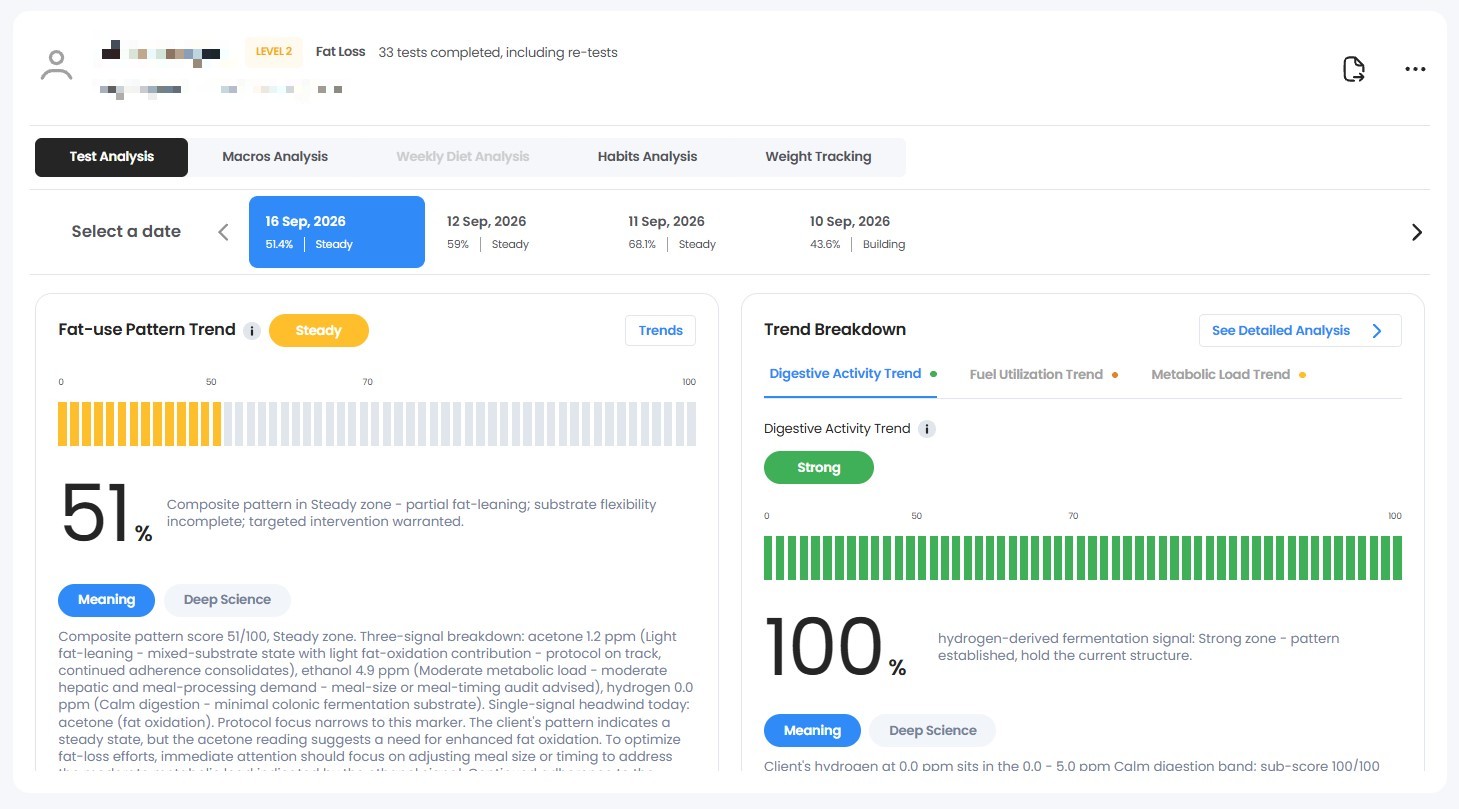Viewport: 1459px width, 809px height.
Task: Click the large 100% score value
Action: click(x=835, y=647)
